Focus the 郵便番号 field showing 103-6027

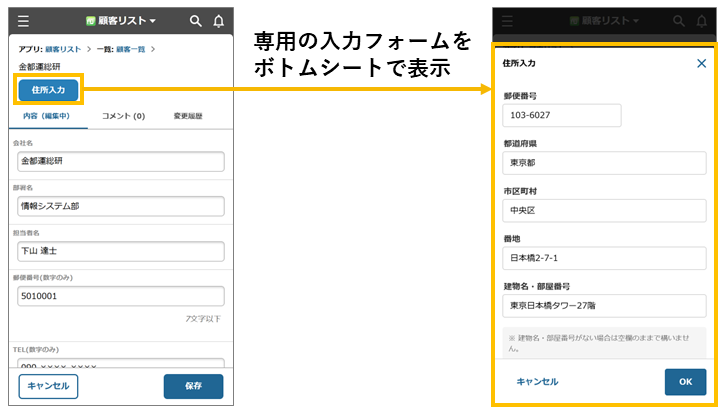click(x=562, y=115)
